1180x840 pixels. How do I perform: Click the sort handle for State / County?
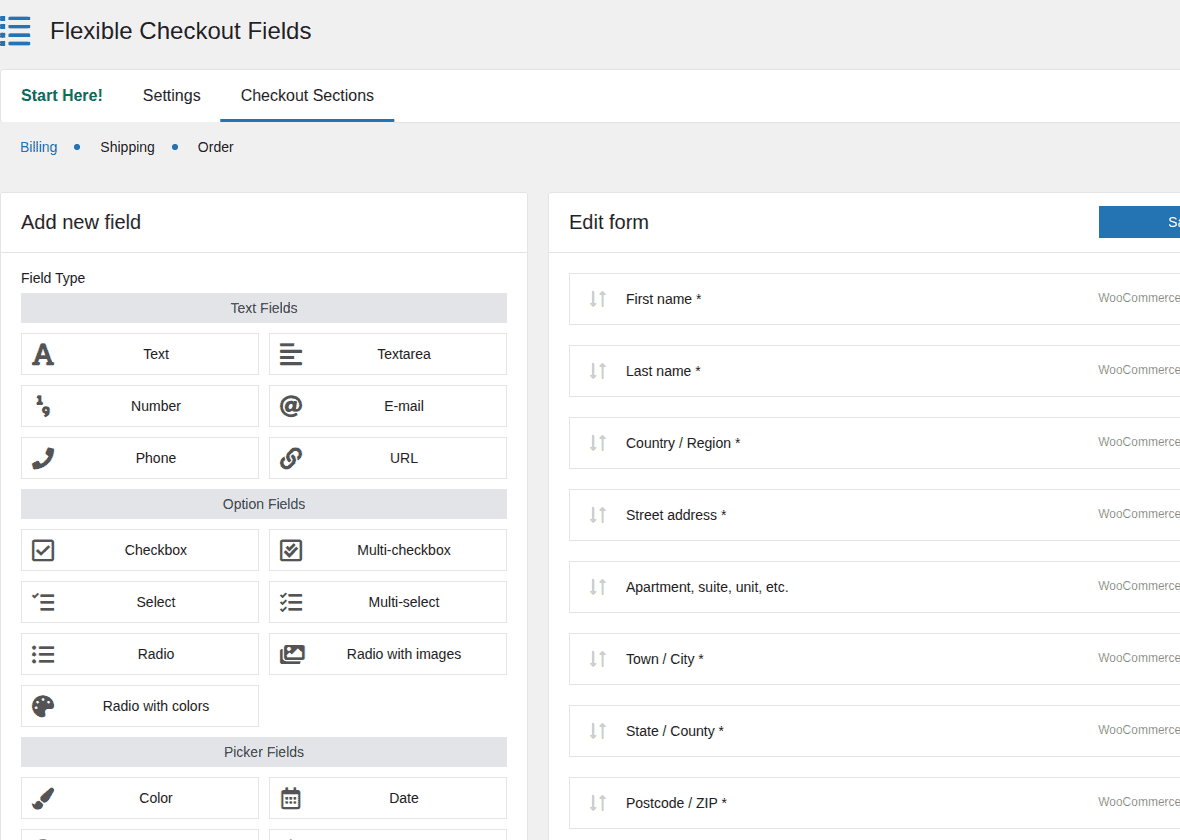598,731
